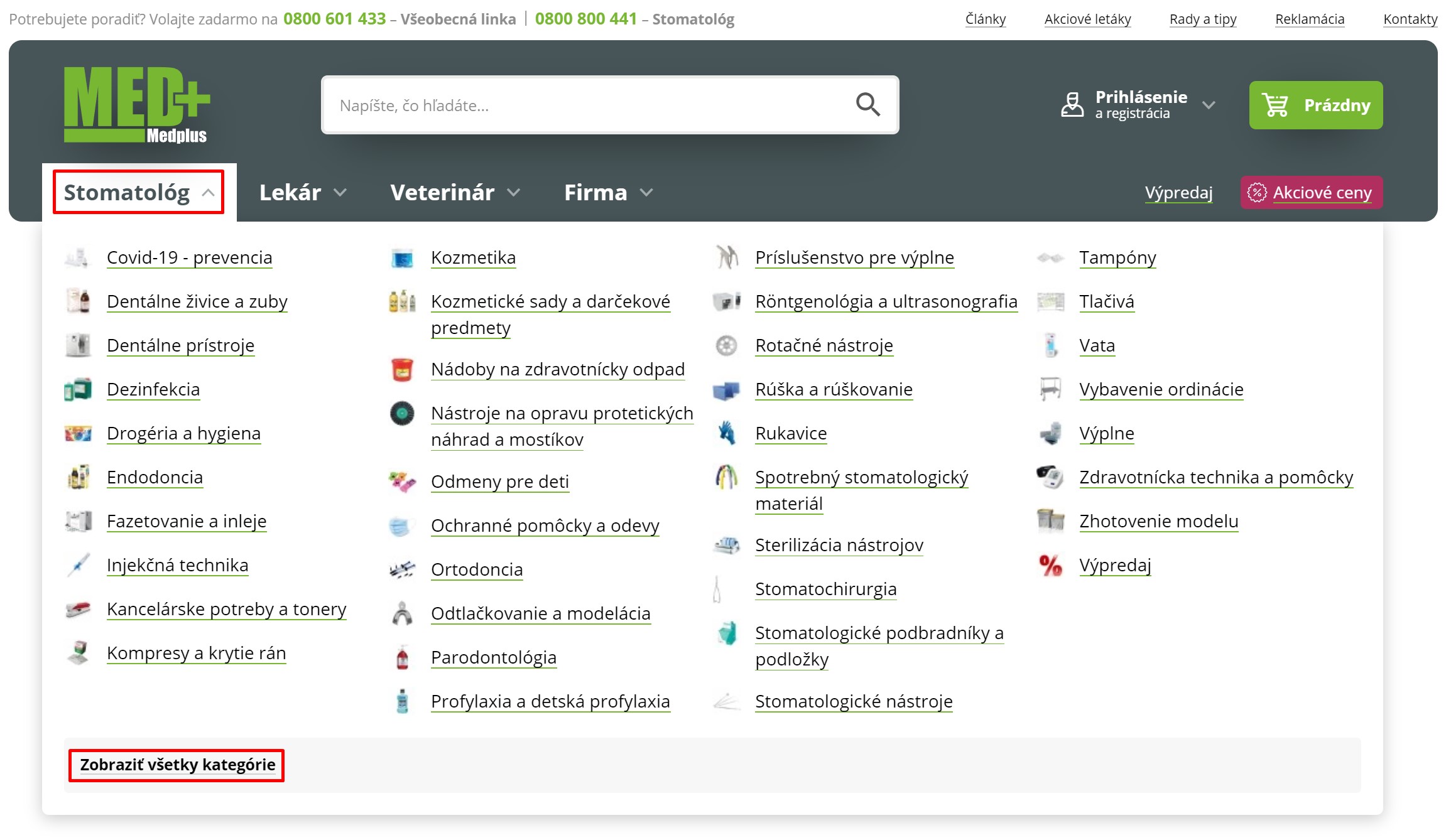Image resolution: width=1446 pixels, height=840 pixels.
Task: Click the Röntgenológia a ultrasonografia icon
Action: pos(726,301)
